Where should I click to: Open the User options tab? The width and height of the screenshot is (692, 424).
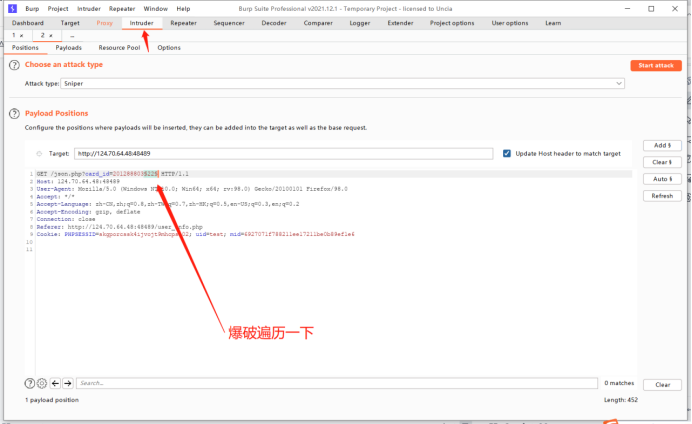(510, 23)
